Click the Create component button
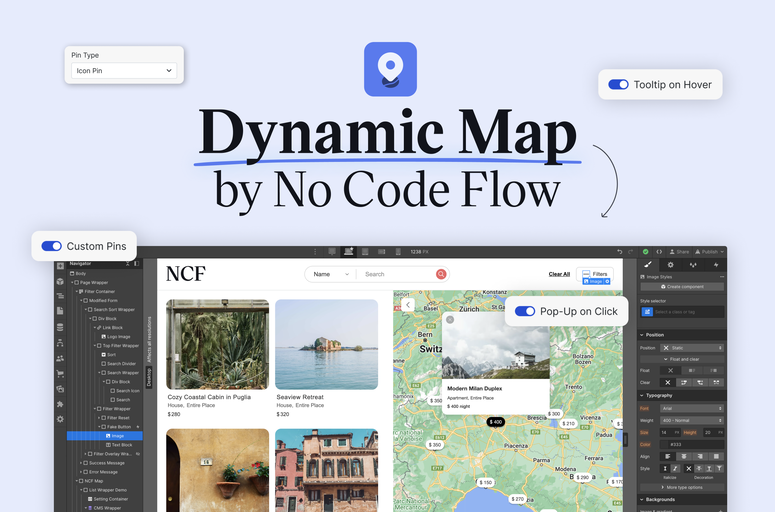775x512 pixels. click(682, 287)
